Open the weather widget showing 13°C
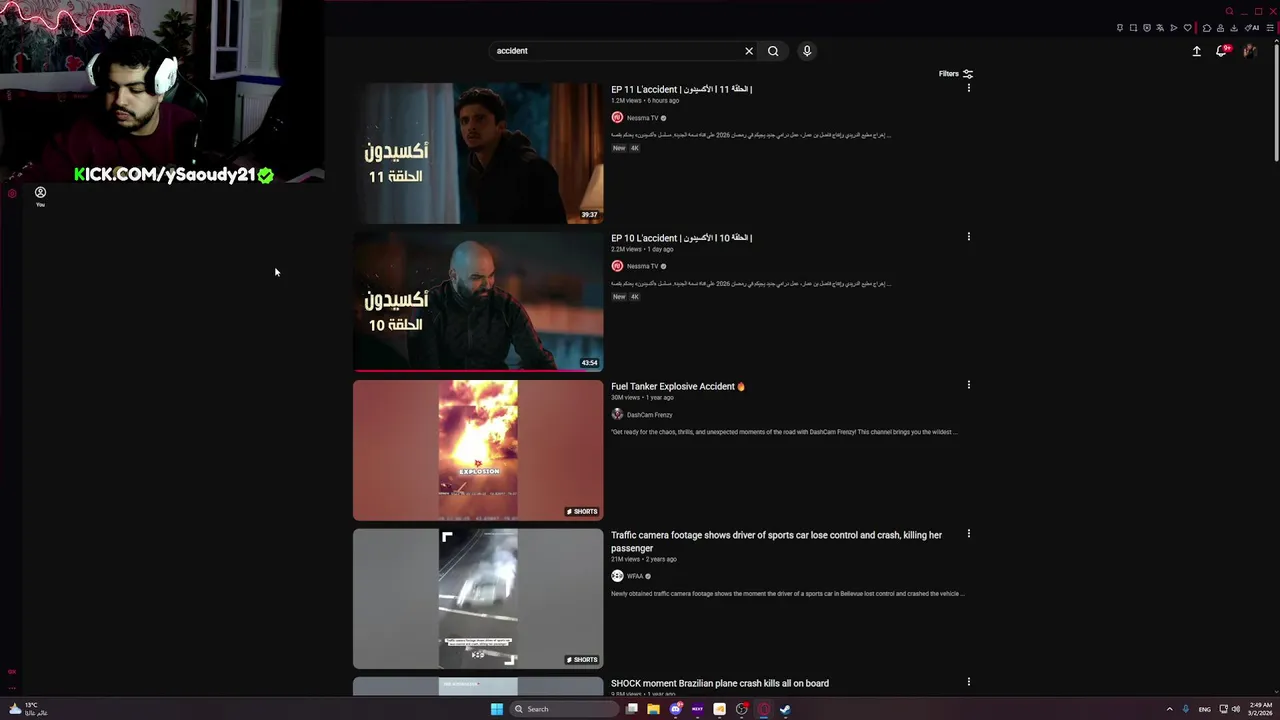Screen dimensions: 1280x720 pos(28,709)
